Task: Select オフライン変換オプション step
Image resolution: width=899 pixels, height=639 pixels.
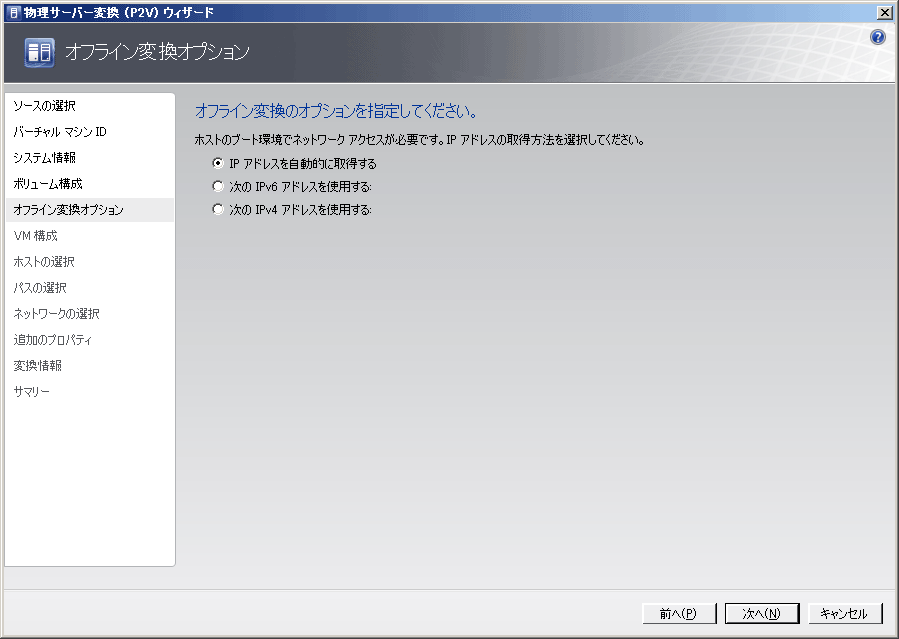Action: (89, 210)
